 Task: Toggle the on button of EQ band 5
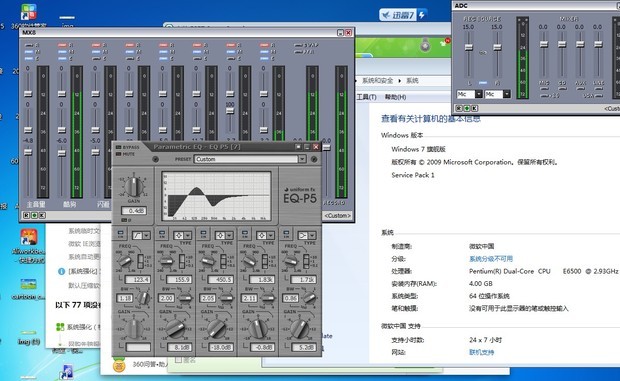[x=287, y=234]
